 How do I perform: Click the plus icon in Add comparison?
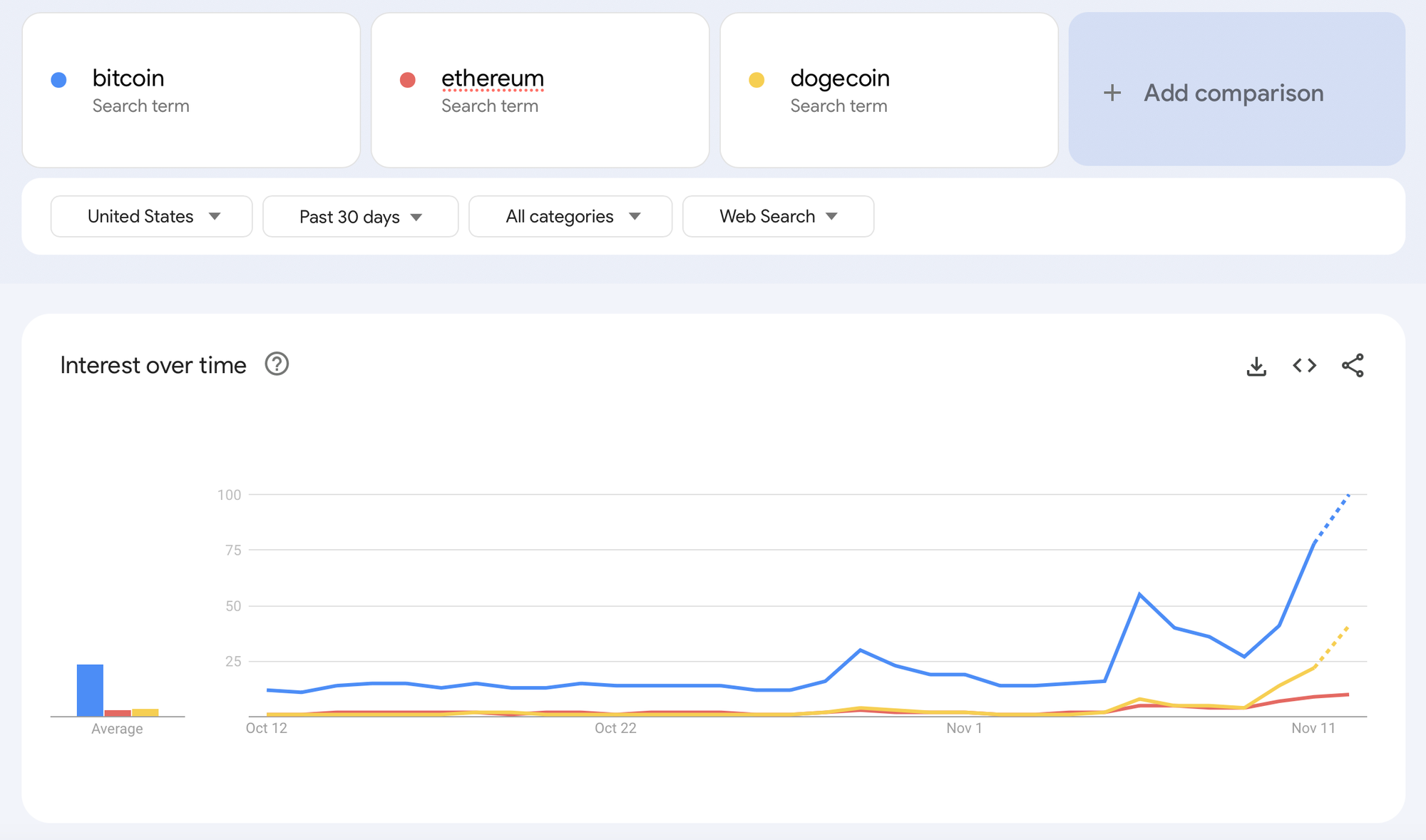click(1112, 93)
